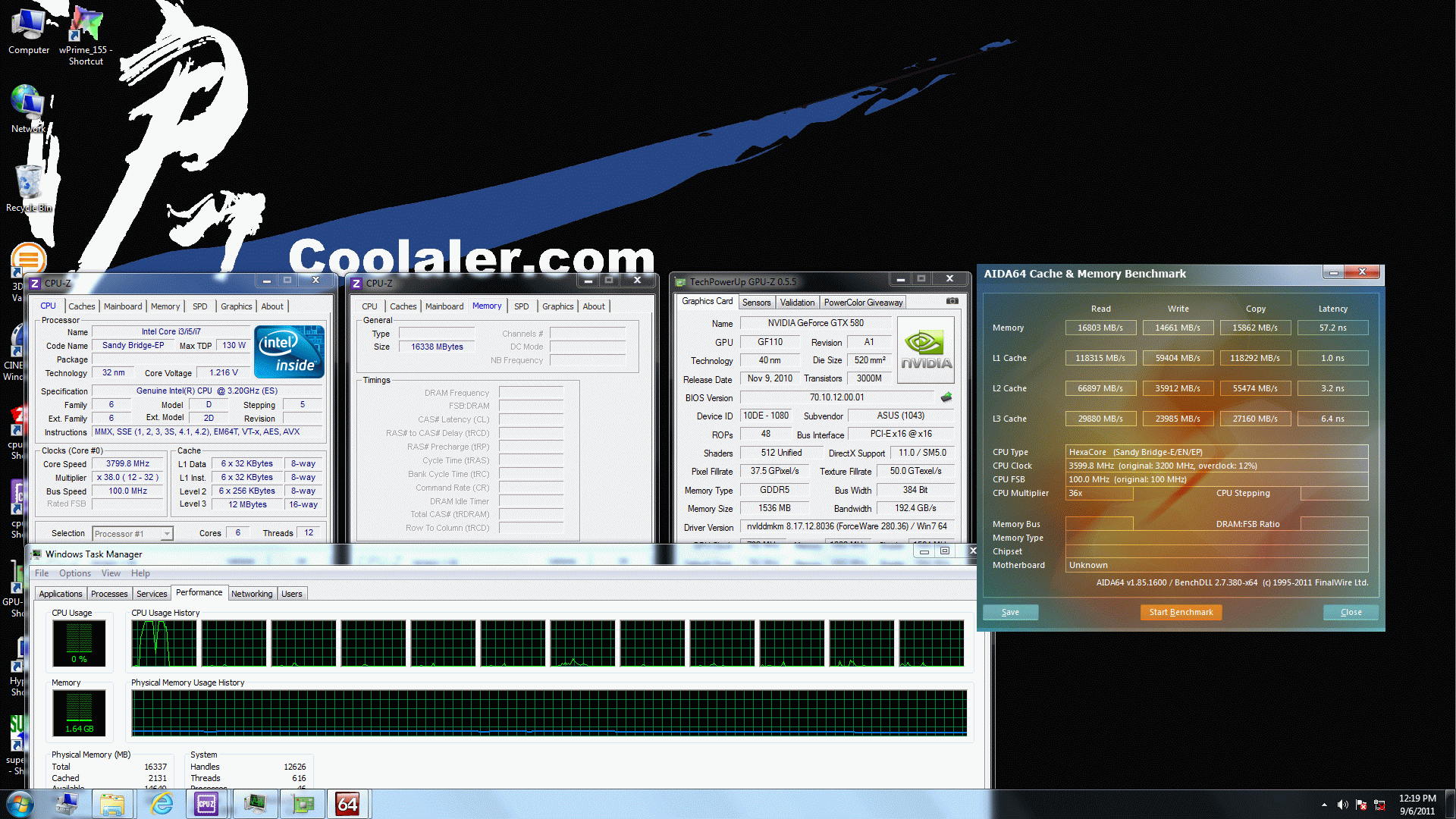
Task: Switch to Services tab in Task Manager
Action: click(x=152, y=594)
